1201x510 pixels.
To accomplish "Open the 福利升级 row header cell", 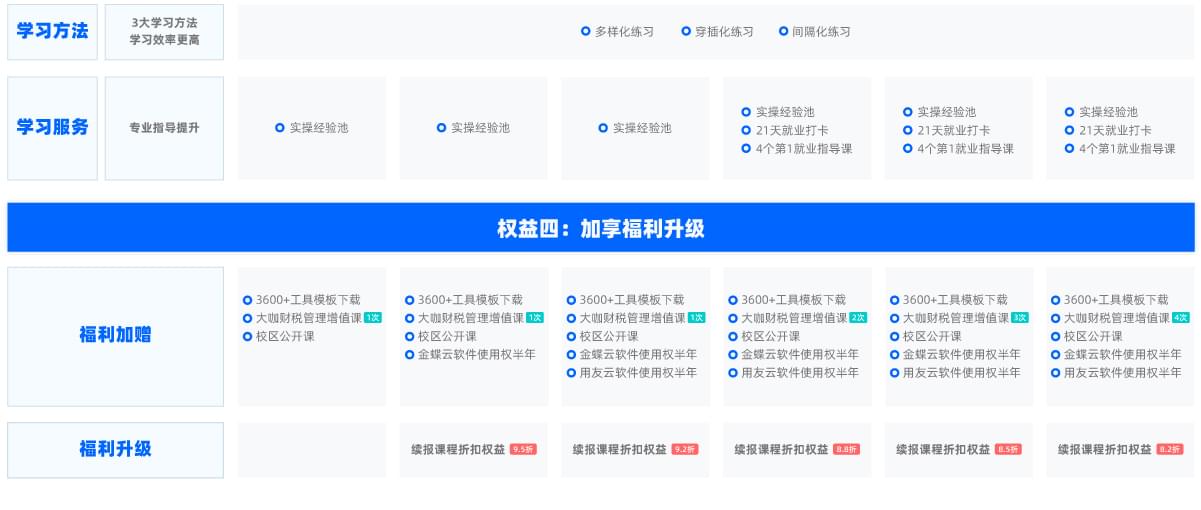I will pyautogui.click(x=115, y=449).
